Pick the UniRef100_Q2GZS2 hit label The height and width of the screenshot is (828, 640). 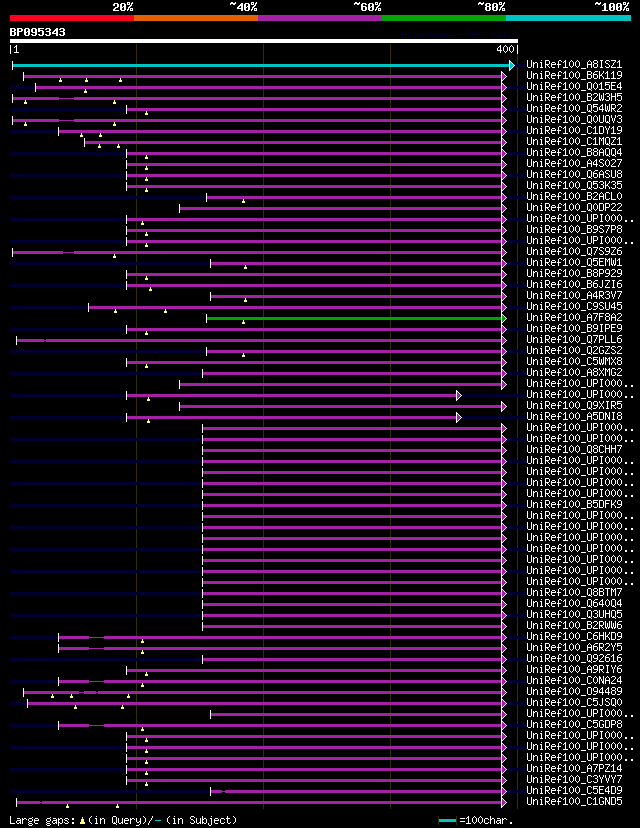click(x=574, y=351)
